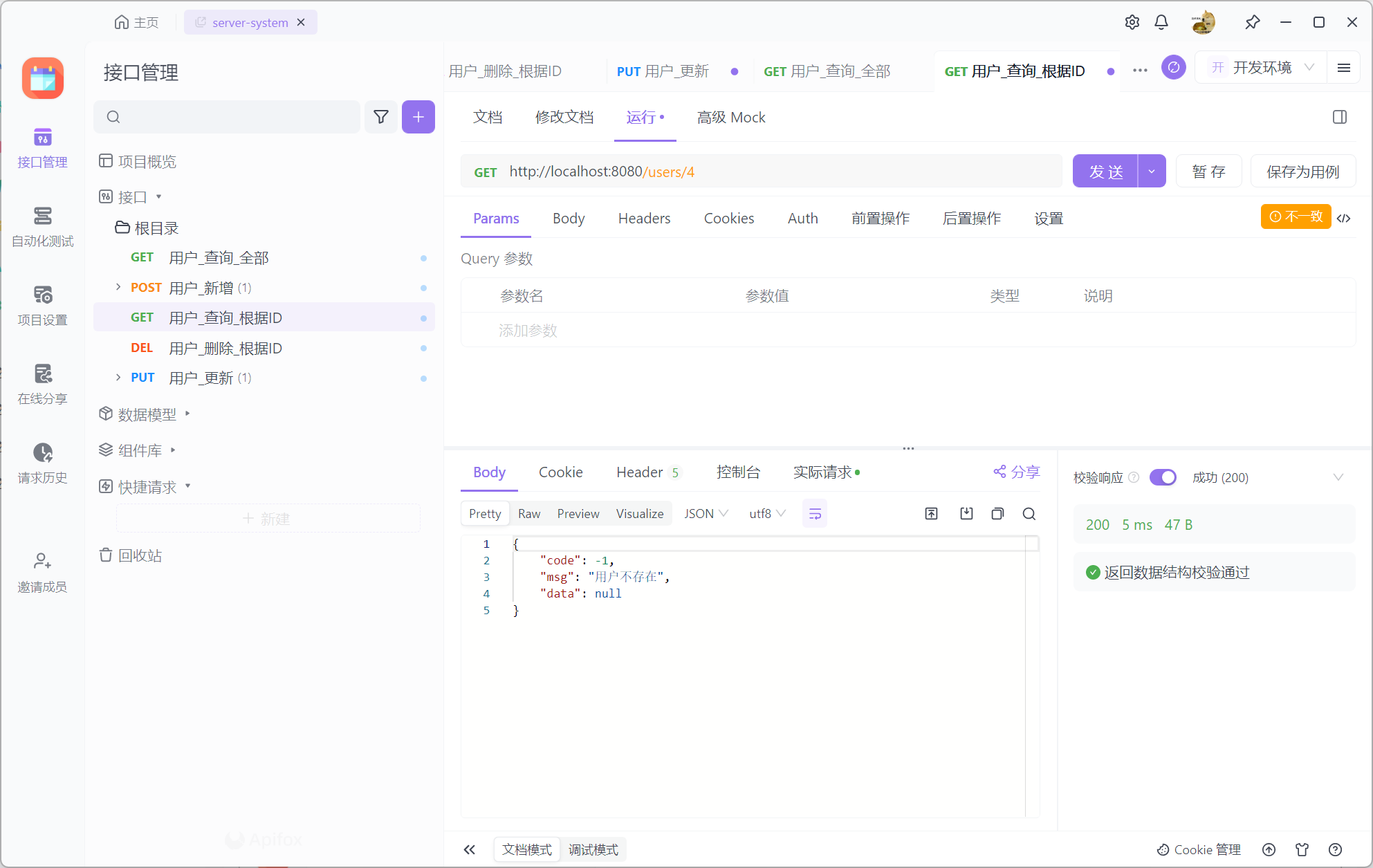Select Visualize response view
Viewport: 1373px width, 868px height.
[x=640, y=514]
